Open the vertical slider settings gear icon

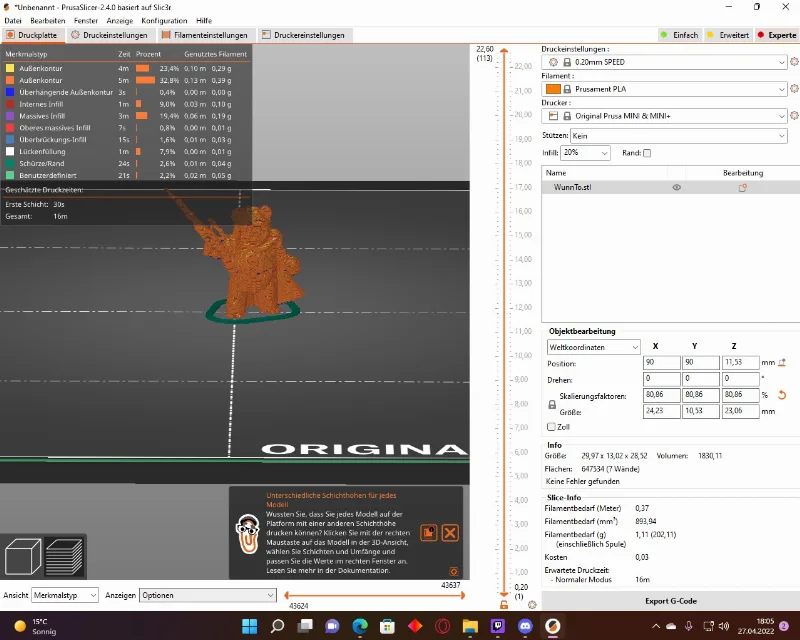point(532,605)
